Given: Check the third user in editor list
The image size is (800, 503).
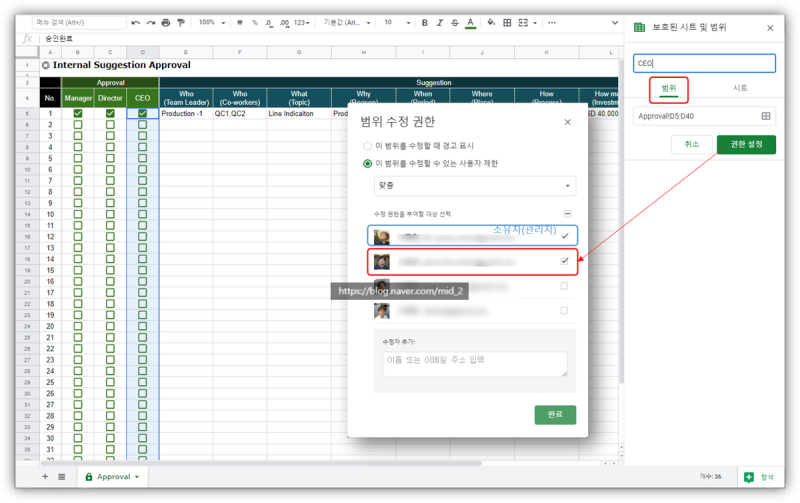Looking at the screenshot, I should tap(564, 286).
